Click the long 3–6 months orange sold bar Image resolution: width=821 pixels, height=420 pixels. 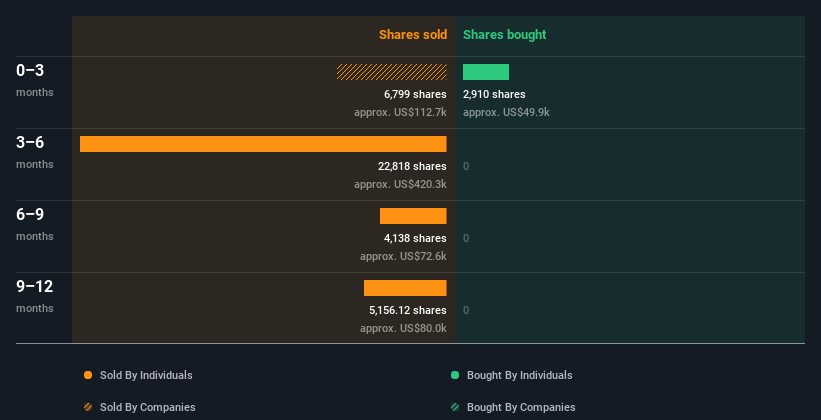[263, 144]
